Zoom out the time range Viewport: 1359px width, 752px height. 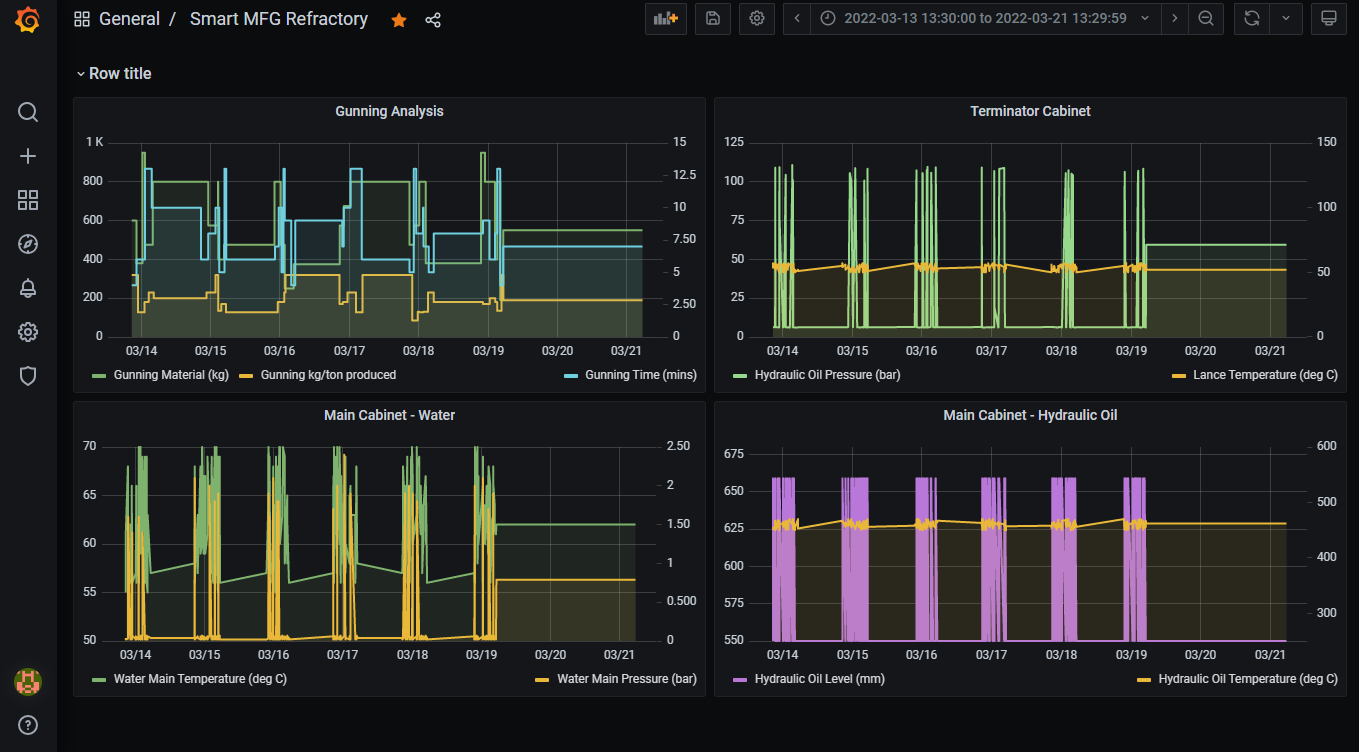tap(1206, 18)
